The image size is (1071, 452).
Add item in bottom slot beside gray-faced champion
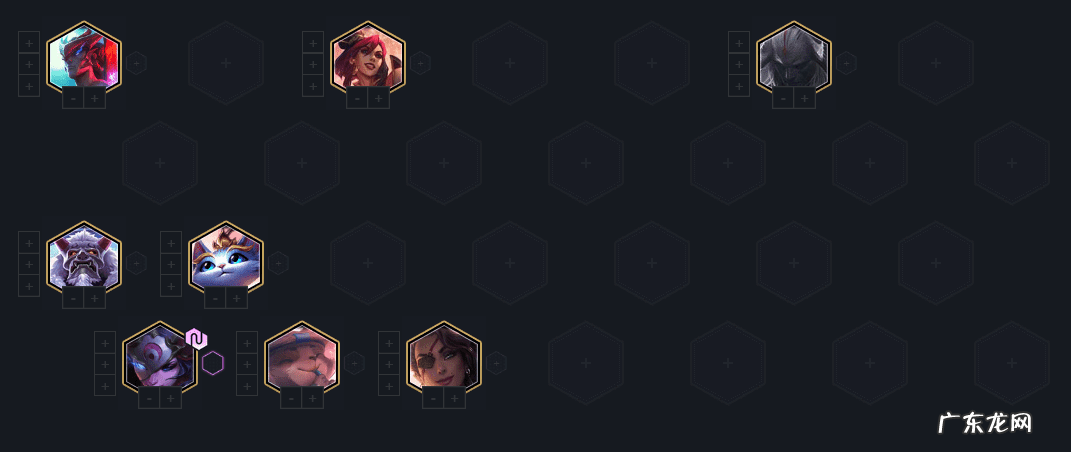pos(739,86)
